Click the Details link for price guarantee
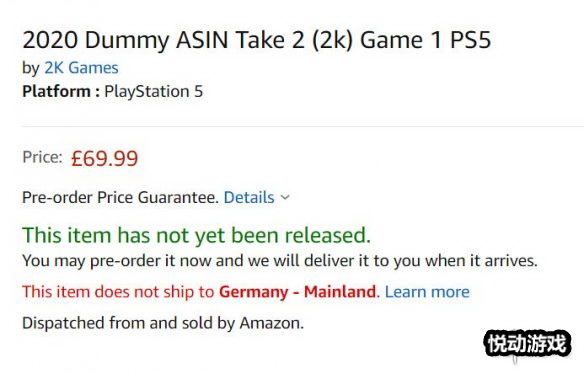This screenshot has height=374, width=584. point(249,197)
